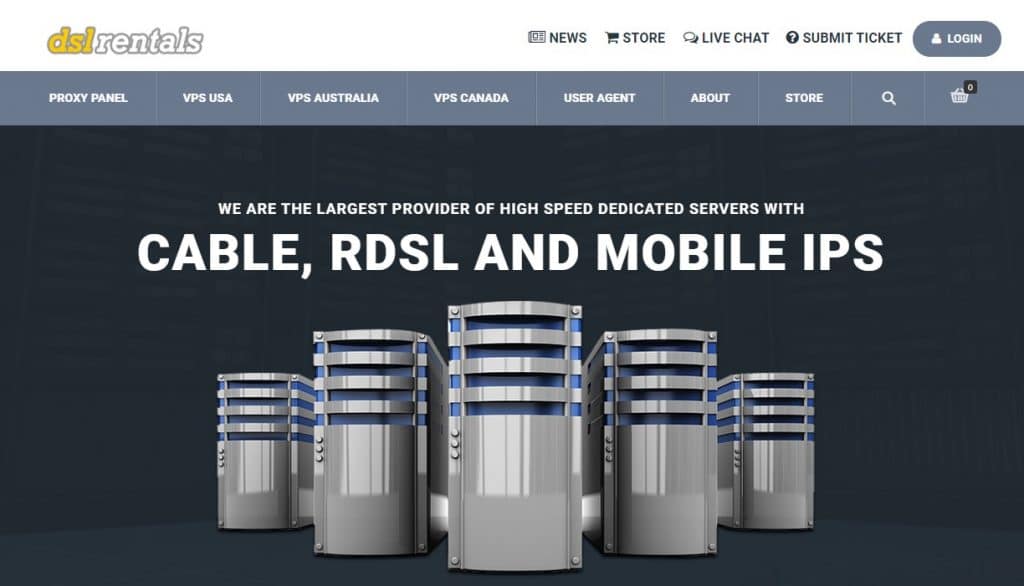1024x586 pixels.
Task: Click the LOGIN button
Action: tap(957, 39)
